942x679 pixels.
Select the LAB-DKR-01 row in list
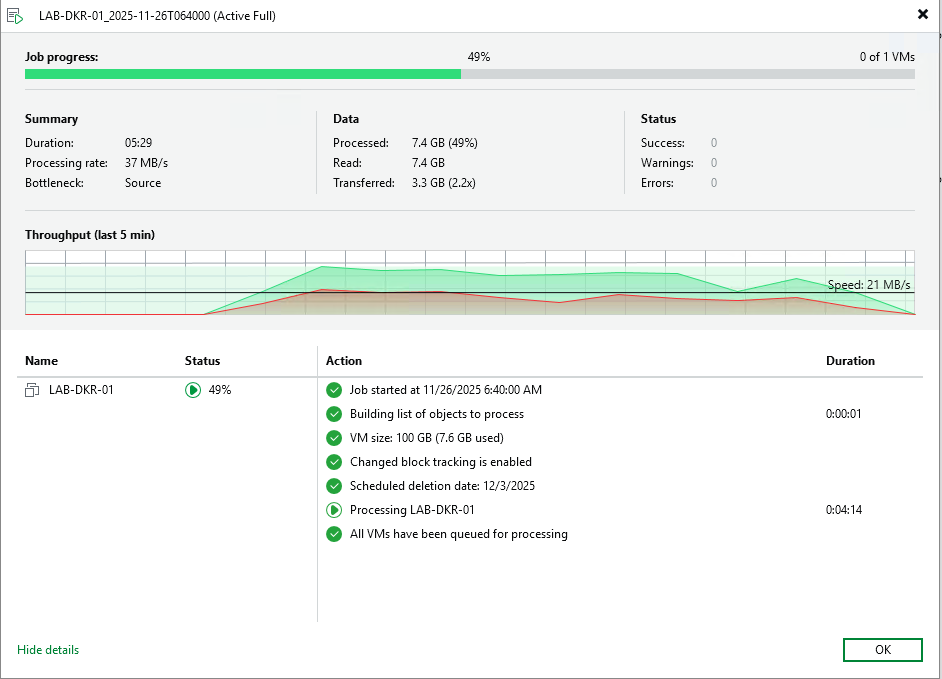(81, 390)
